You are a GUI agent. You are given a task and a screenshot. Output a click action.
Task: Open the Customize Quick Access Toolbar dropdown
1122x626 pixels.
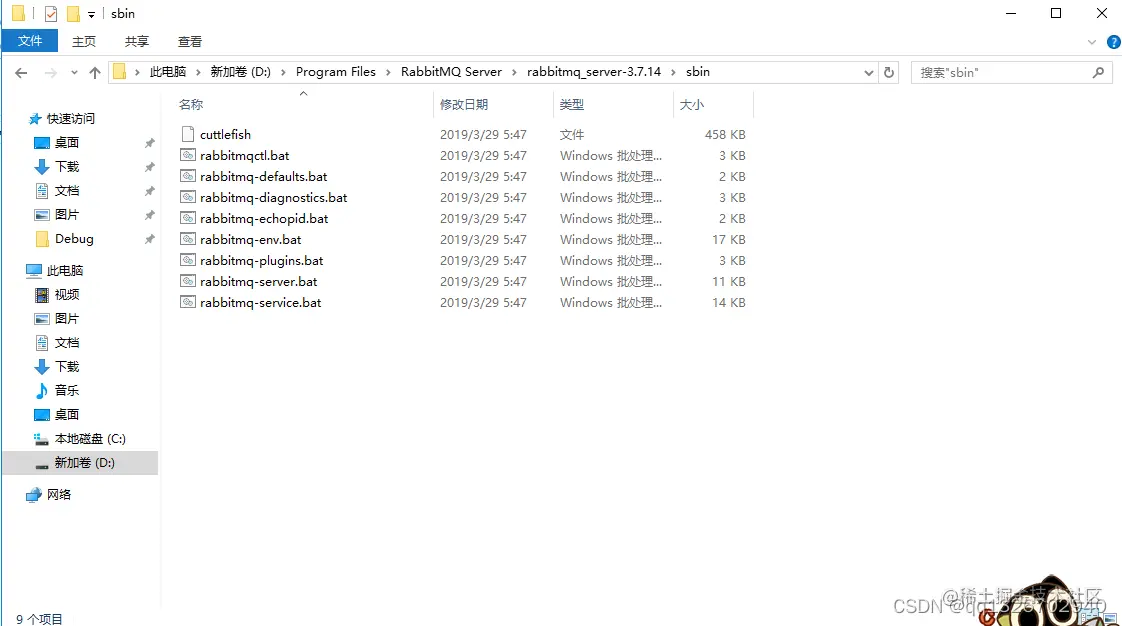[x=91, y=14]
